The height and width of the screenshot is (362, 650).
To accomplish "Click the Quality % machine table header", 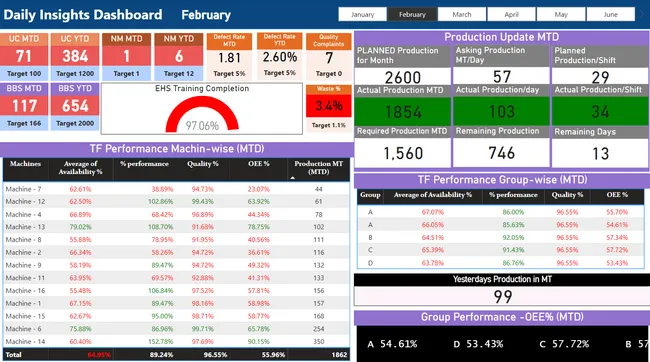I will [202, 164].
